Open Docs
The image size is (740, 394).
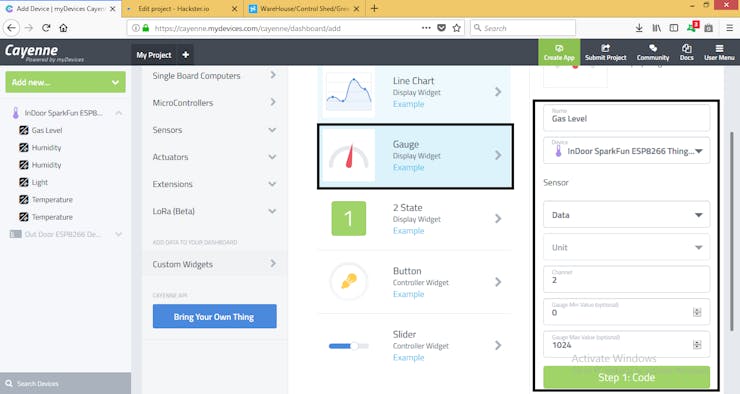(x=687, y=52)
